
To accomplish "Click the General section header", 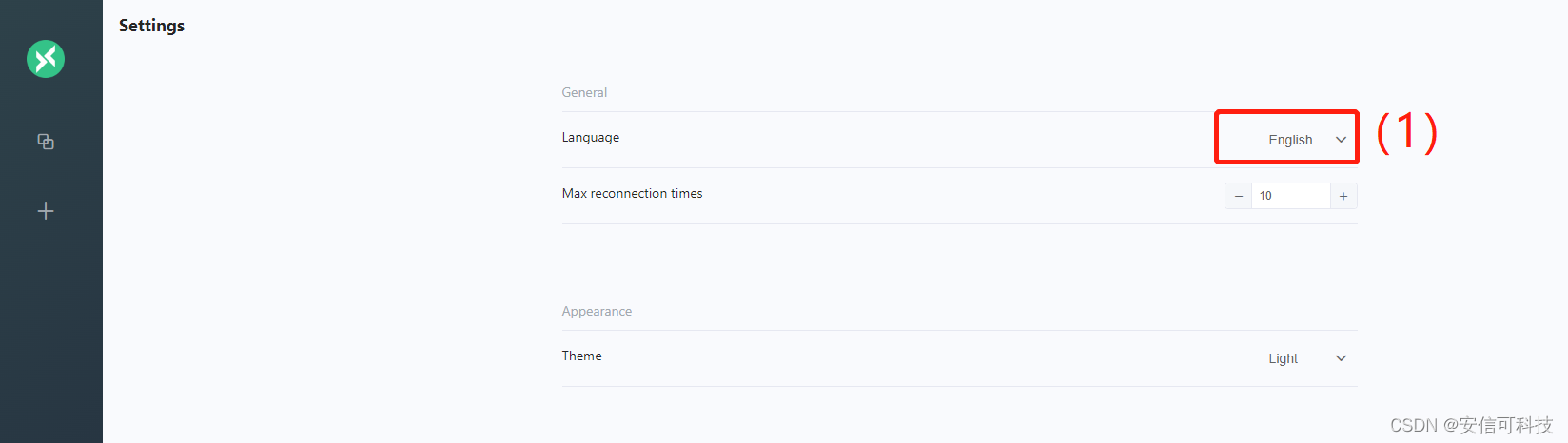I will (x=584, y=92).
